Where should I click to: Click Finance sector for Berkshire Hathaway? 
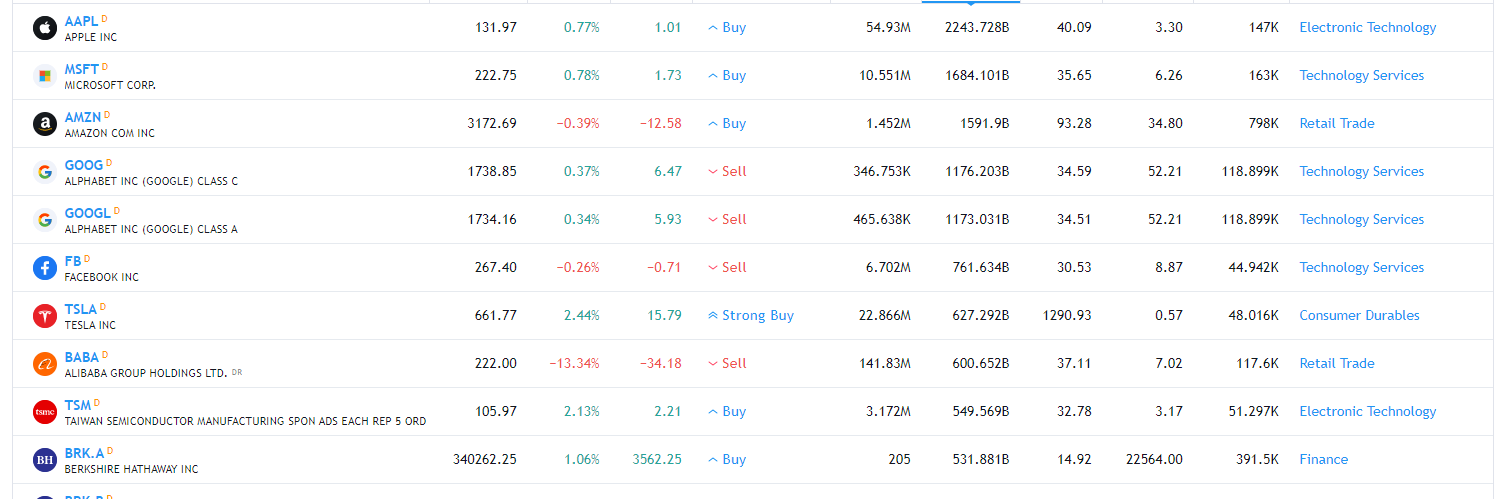tap(1323, 460)
